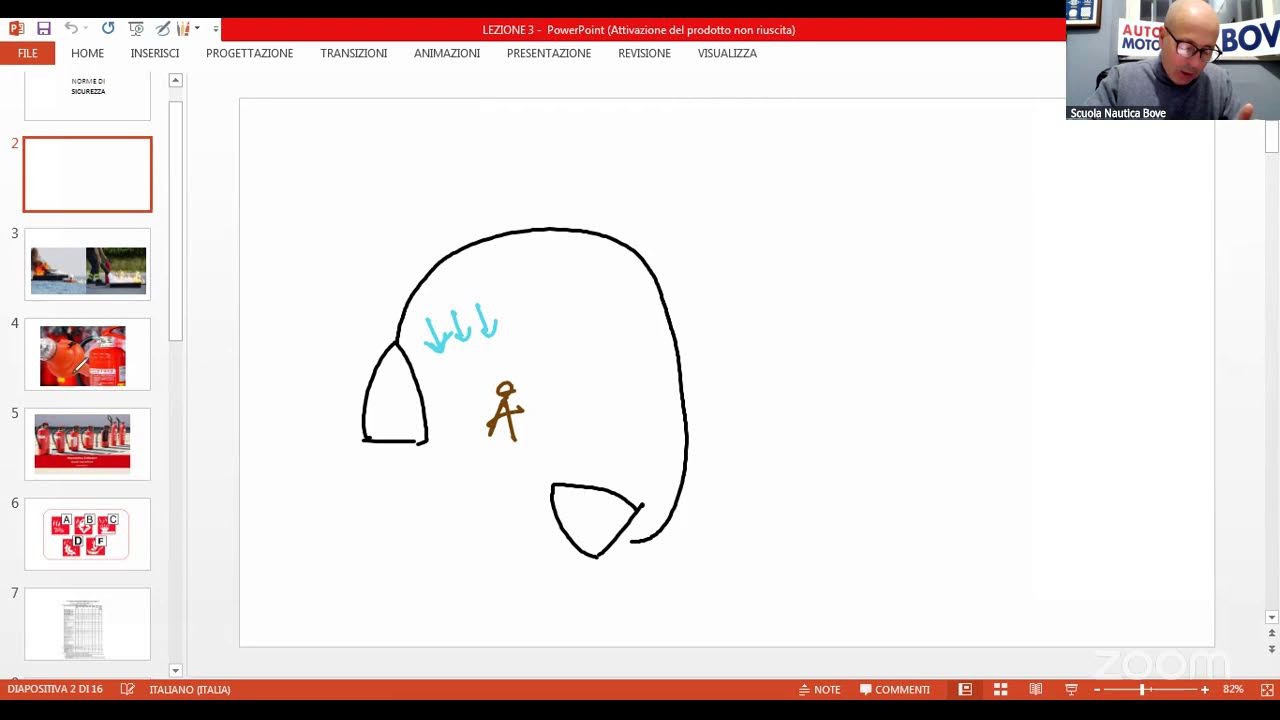Switch to Slide Sorter view icon
This screenshot has height=720, width=1280.
click(1000, 689)
